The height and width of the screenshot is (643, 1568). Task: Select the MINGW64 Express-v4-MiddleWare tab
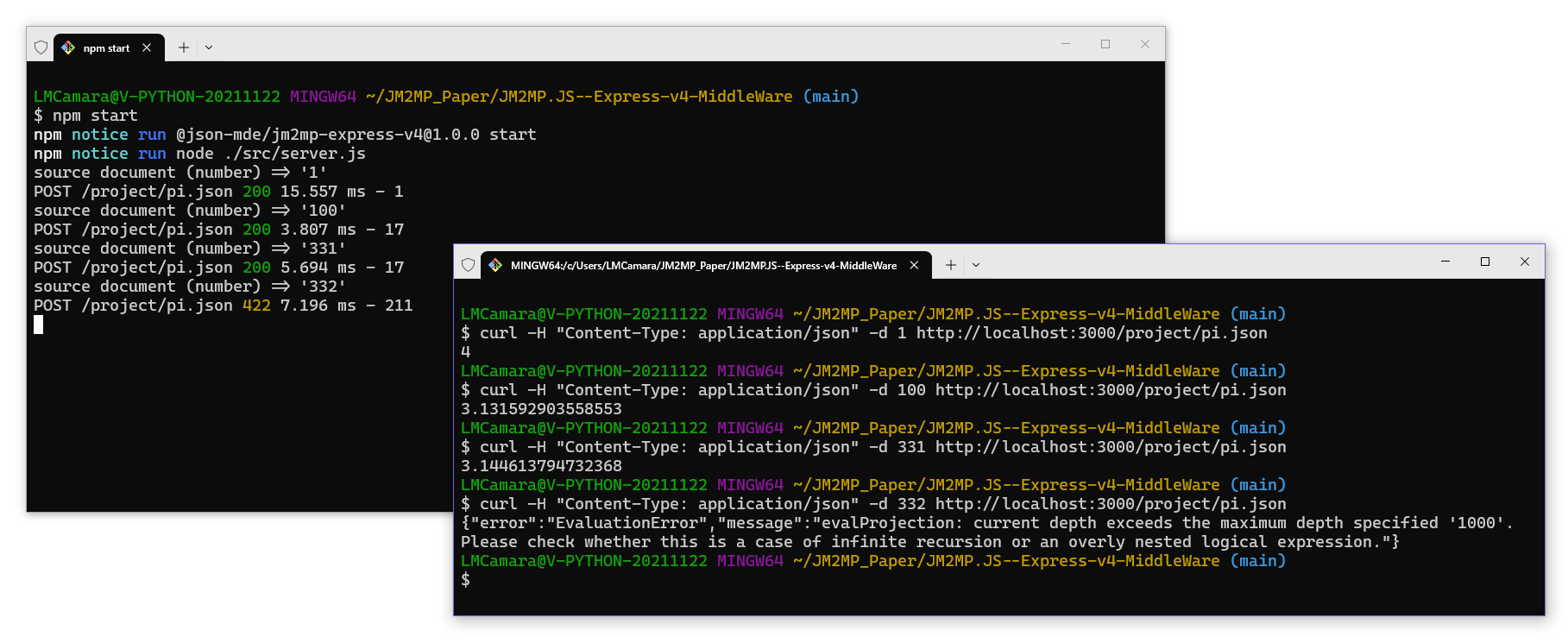click(704, 265)
